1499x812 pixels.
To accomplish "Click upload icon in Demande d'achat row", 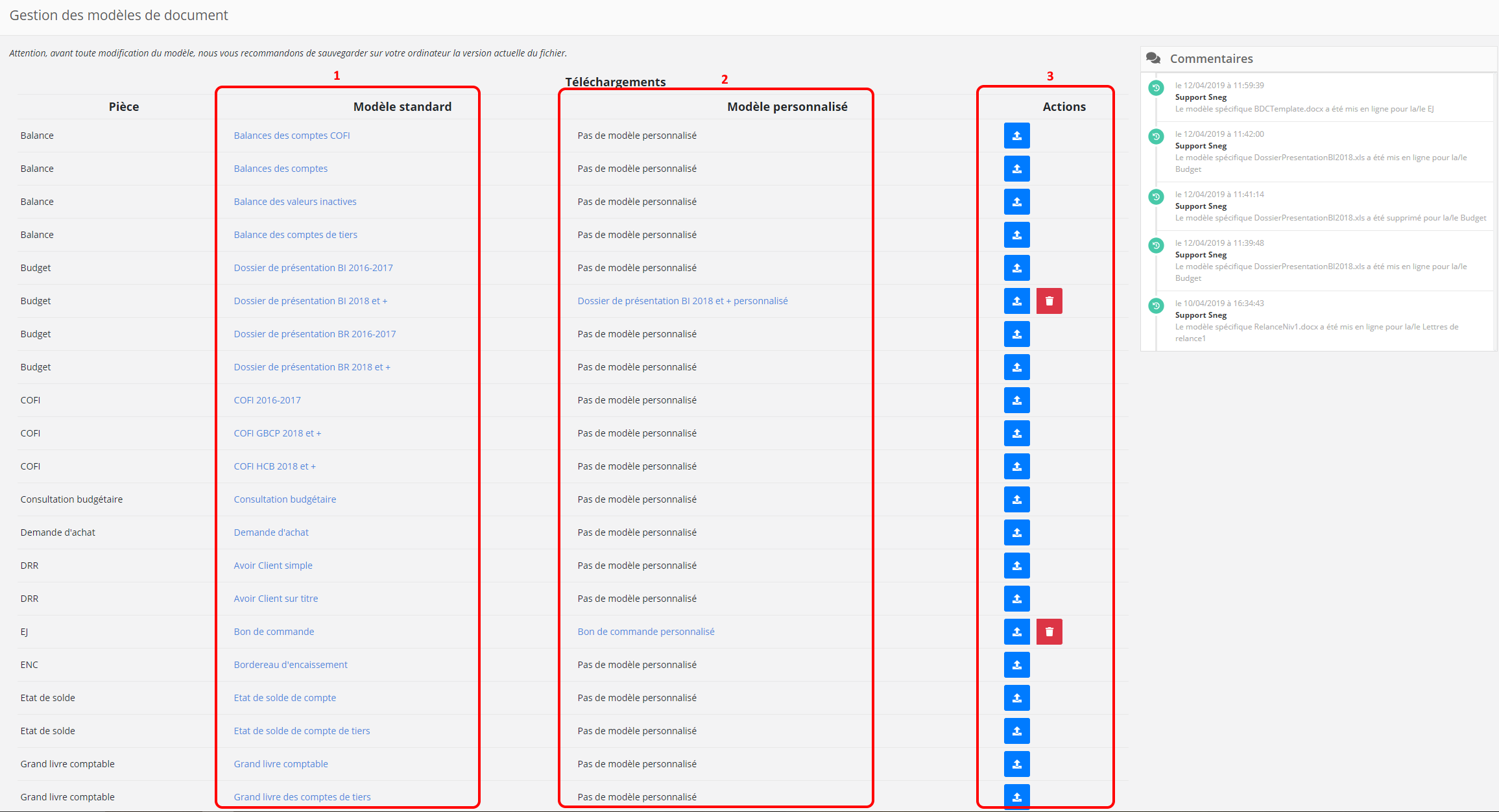I will (1016, 532).
